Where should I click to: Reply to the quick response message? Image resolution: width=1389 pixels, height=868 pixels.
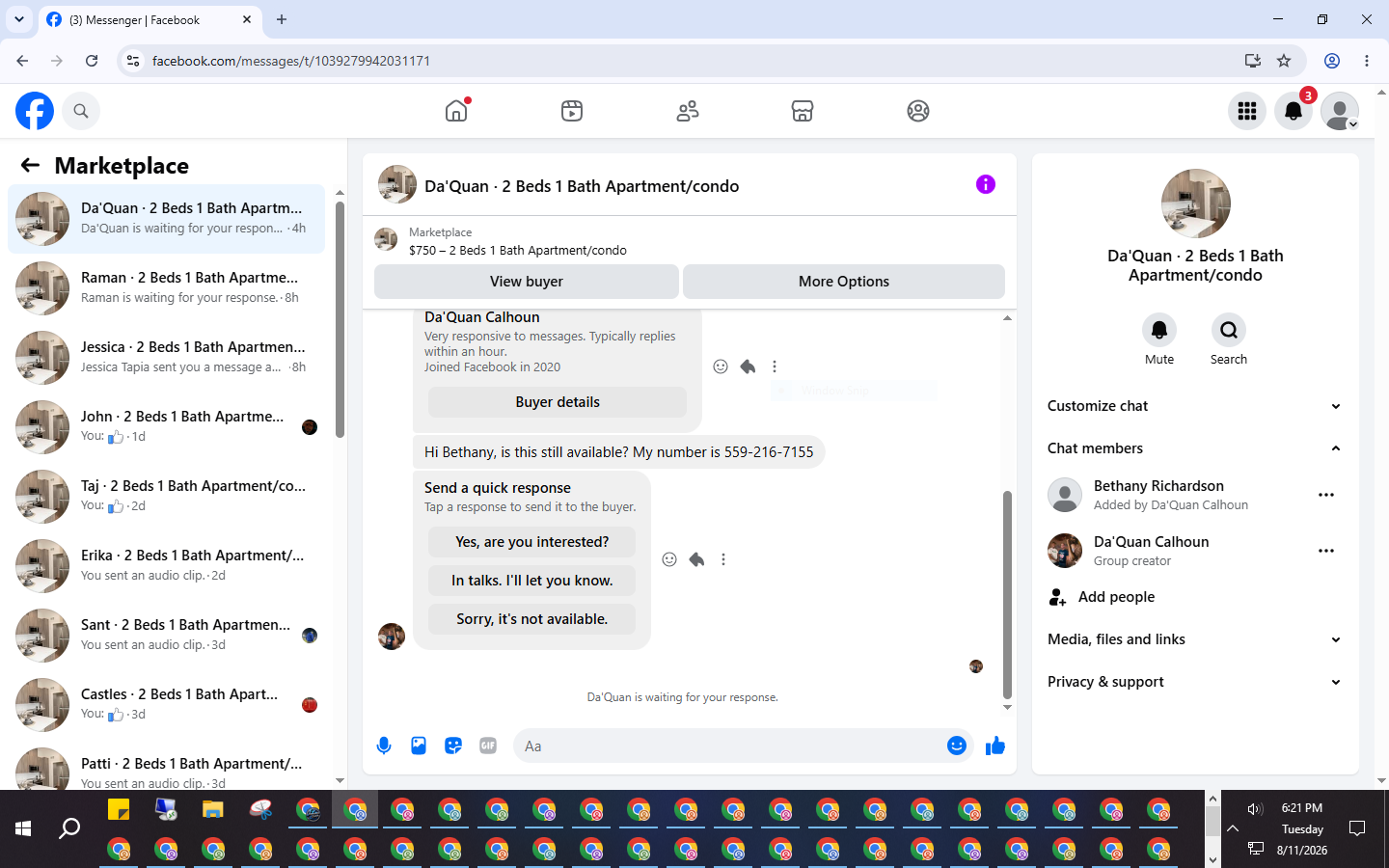pos(696,559)
